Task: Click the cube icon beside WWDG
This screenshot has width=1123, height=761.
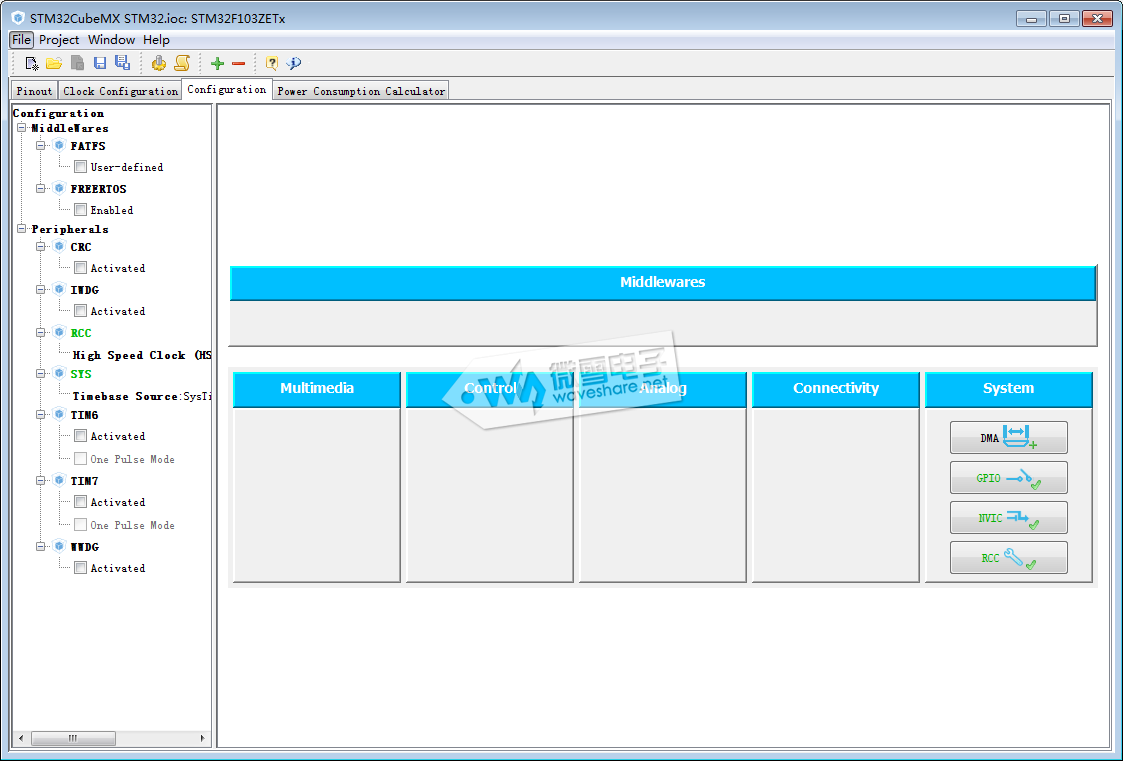Action: (x=59, y=546)
